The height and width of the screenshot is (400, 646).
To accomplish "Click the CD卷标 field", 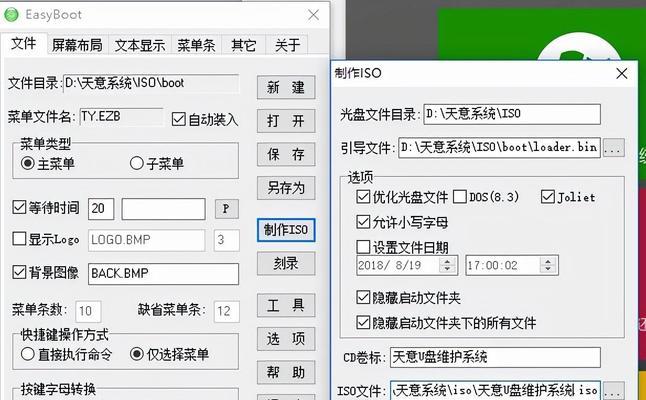I will coord(495,357).
